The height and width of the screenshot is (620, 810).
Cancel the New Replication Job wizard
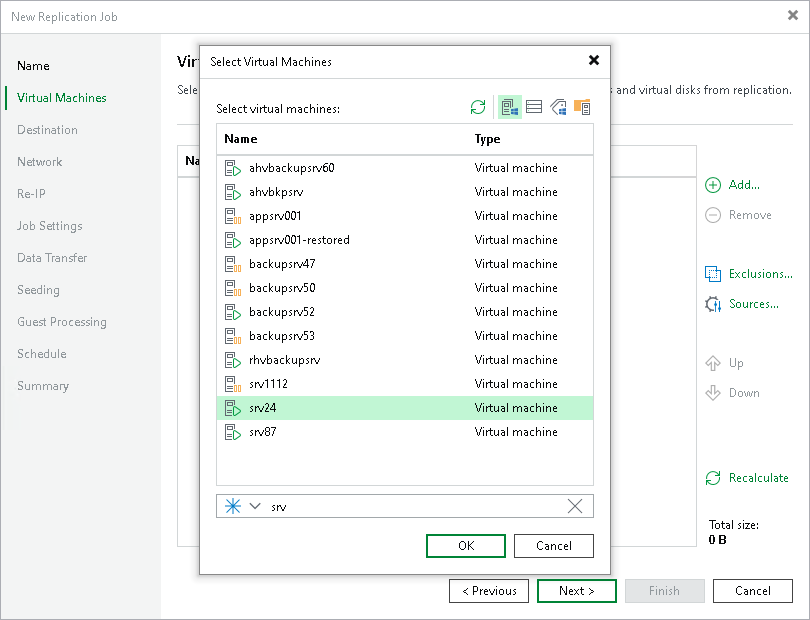click(753, 591)
